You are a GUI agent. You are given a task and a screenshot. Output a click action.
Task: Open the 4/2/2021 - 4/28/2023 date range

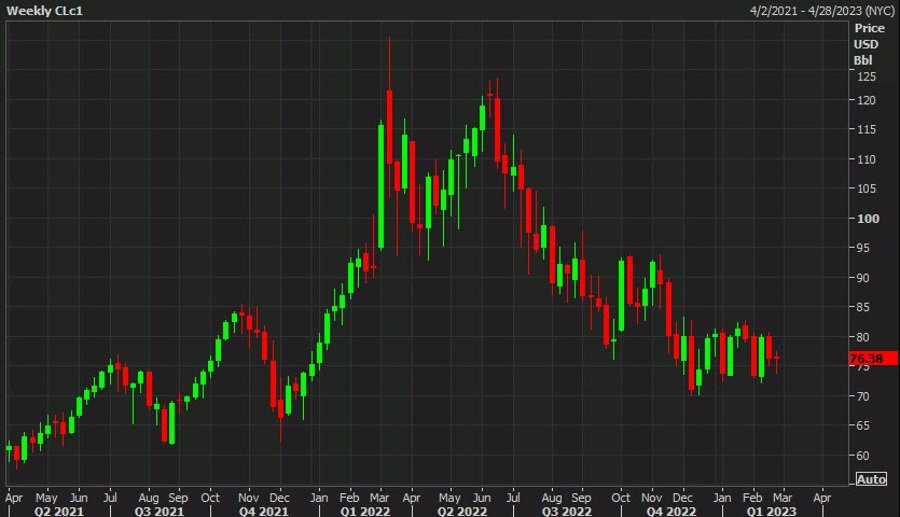820,9
